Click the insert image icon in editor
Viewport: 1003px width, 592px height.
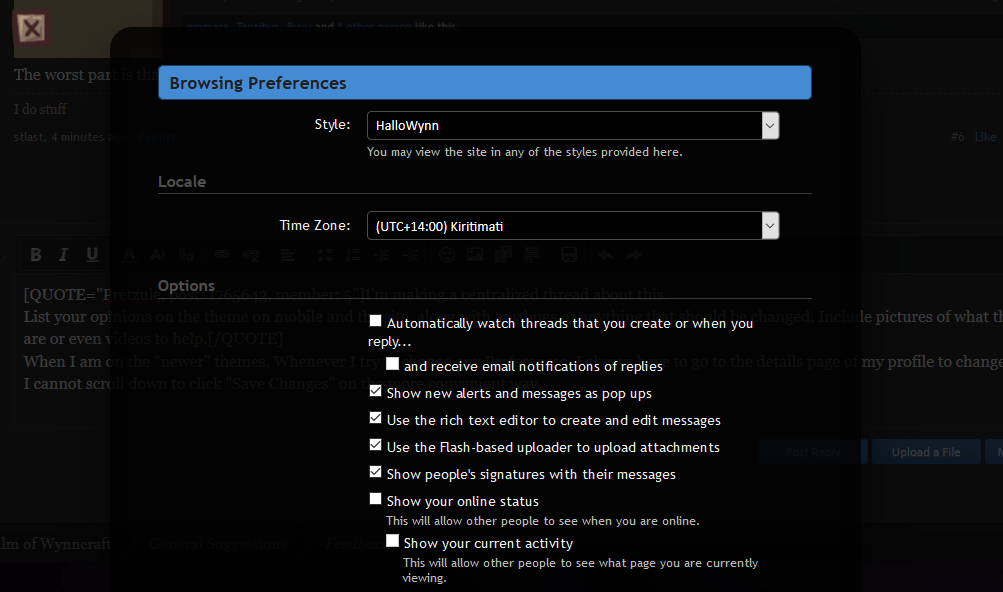click(x=475, y=255)
